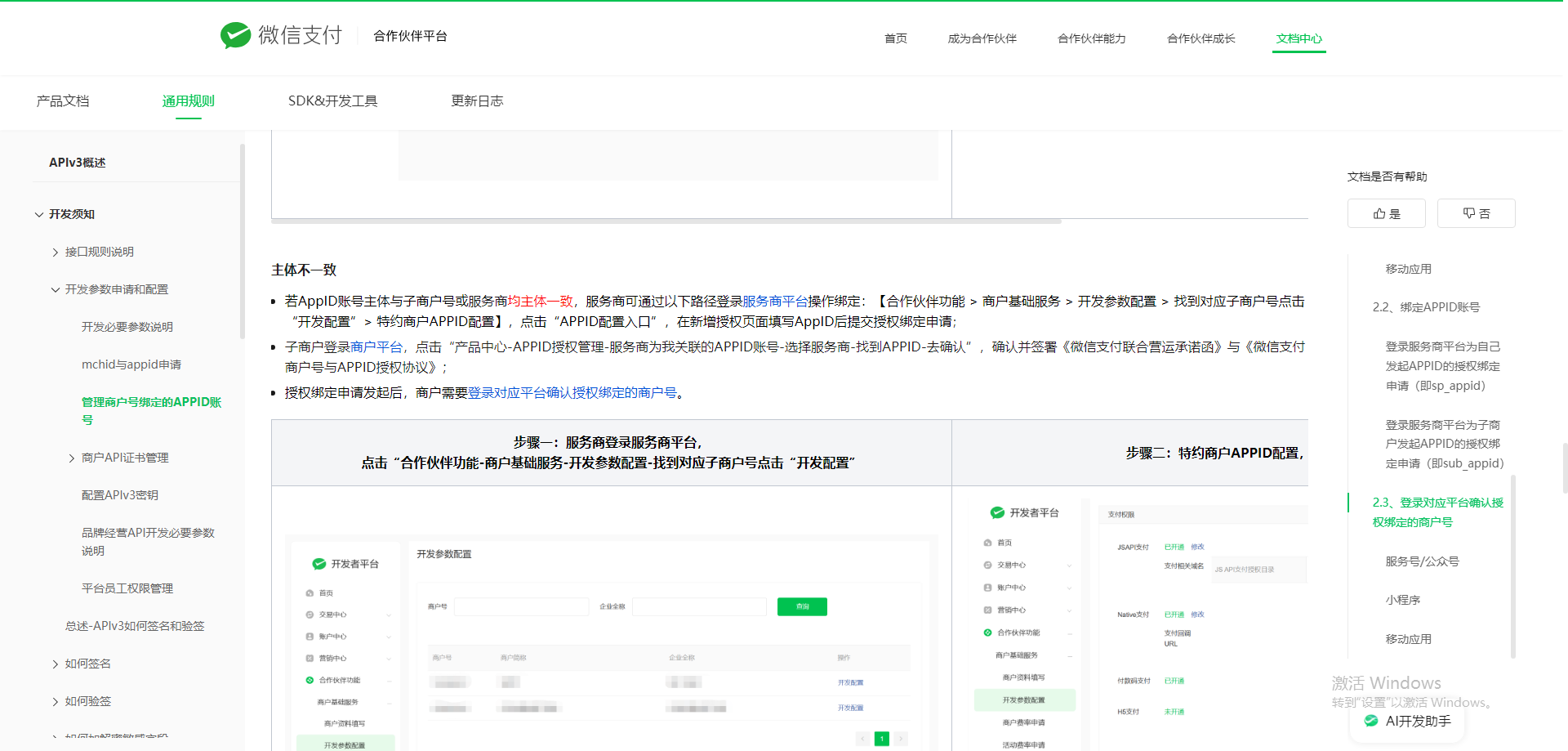Open the 商户平台 link in text
This screenshot has height=751, width=1568.
376,347
